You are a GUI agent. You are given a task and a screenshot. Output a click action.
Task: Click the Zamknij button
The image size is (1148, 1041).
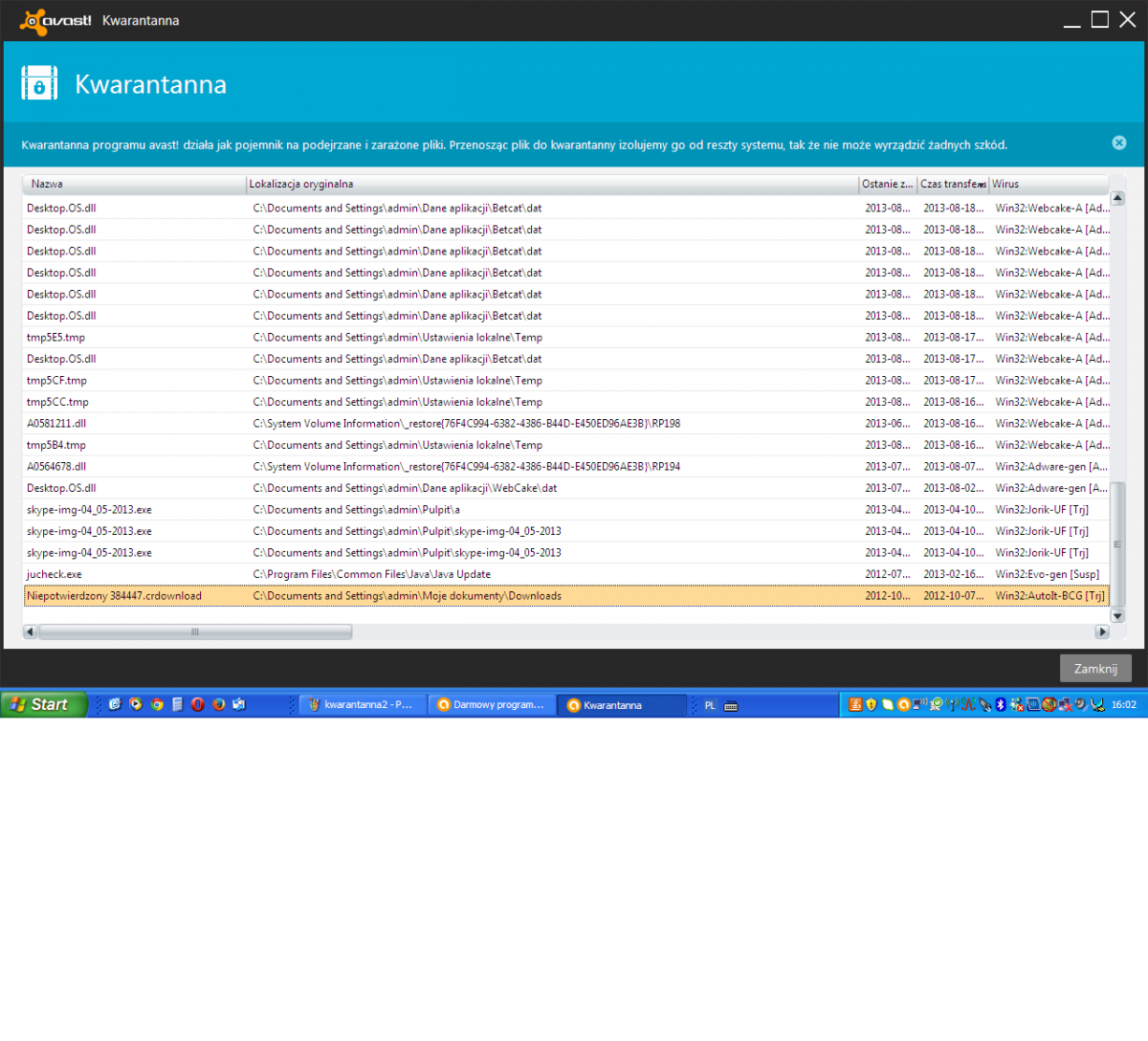1095,669
